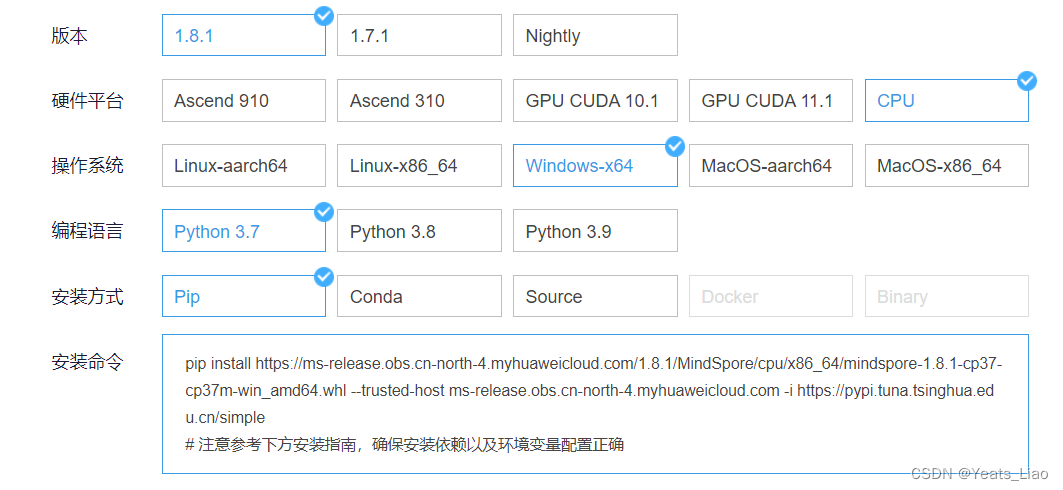Select version 1.7.1 option
This screenshot has height=490, width=1063.
420,35
